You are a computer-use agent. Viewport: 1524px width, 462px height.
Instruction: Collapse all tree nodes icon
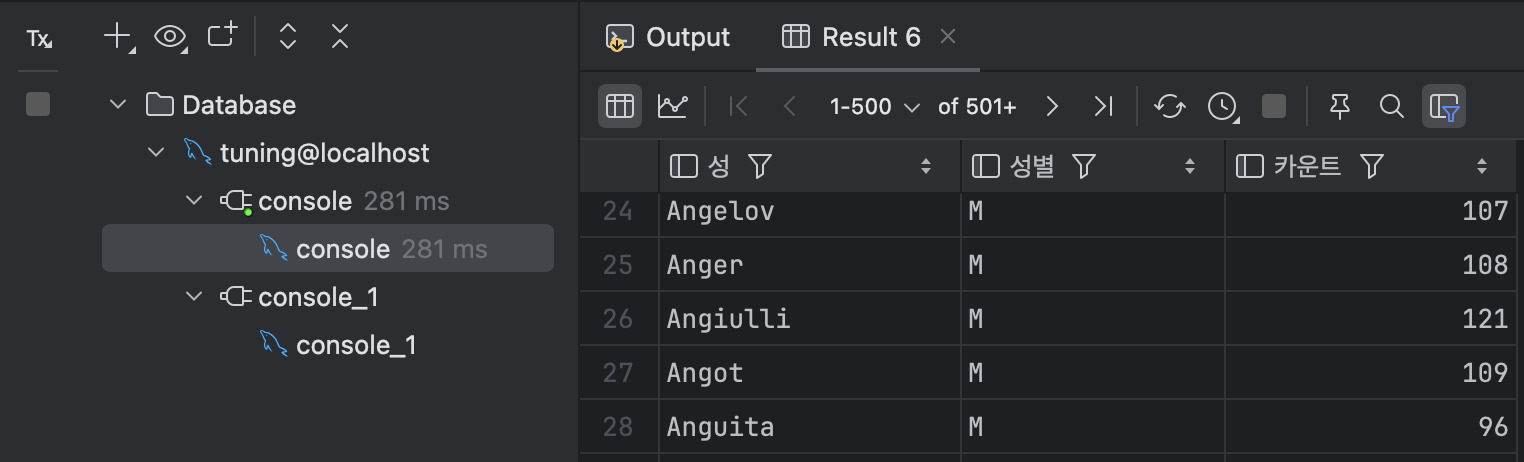[x=340, y=38]
